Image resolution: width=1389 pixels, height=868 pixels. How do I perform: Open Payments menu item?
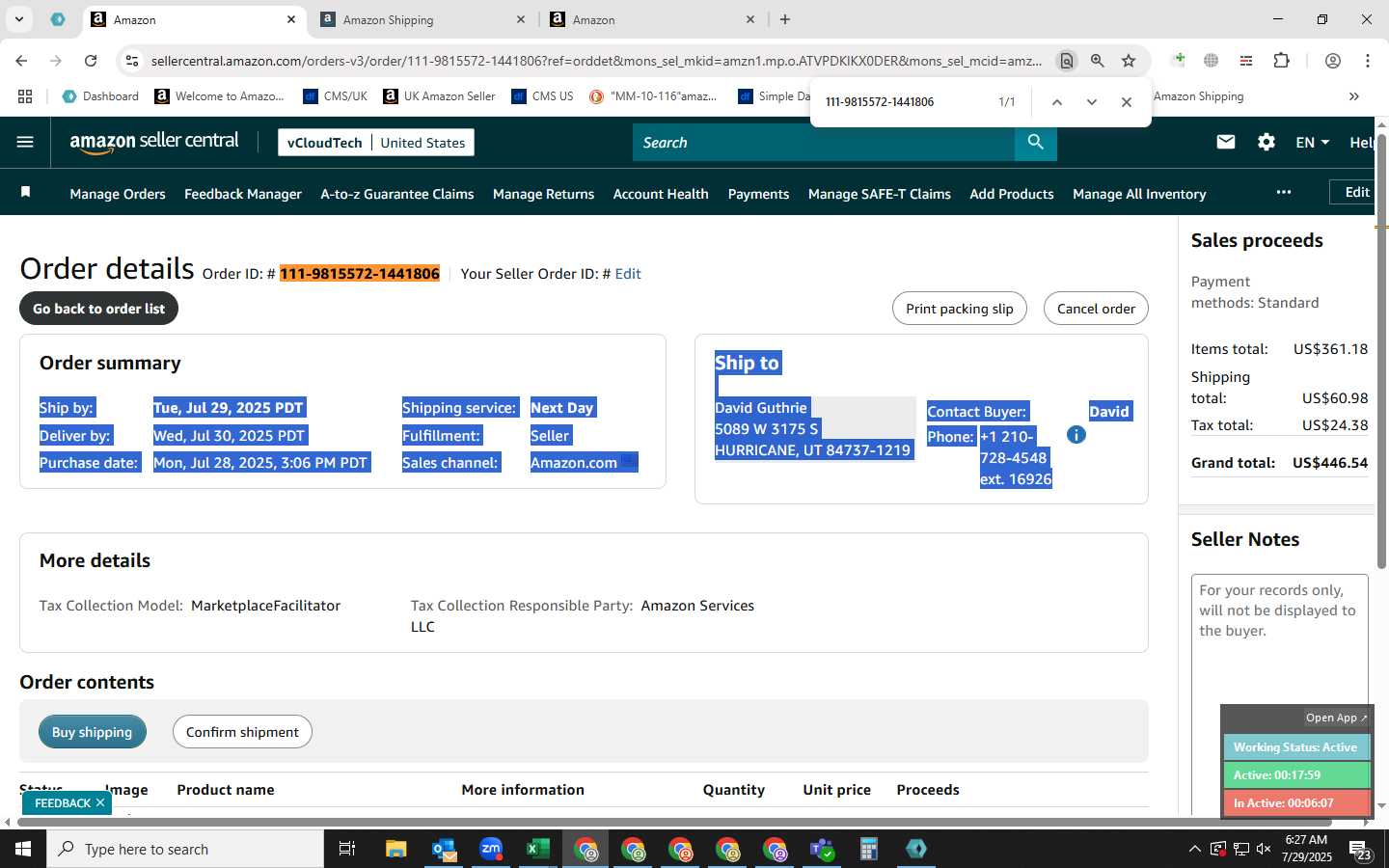(758, 194)
